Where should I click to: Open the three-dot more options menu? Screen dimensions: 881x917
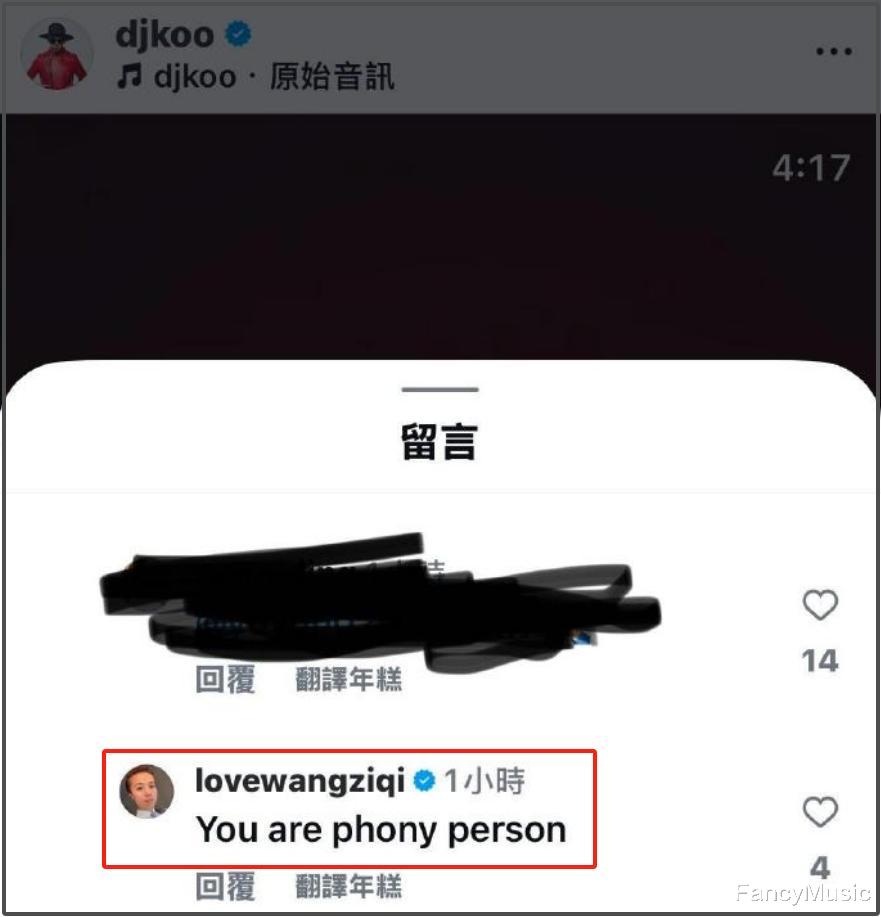834,51
